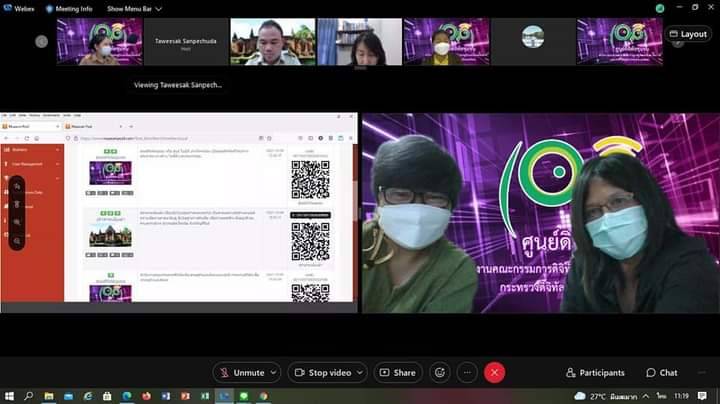Expand the User Management sidebar chevron
This screenshot has width=720, height=404.
pos(57,164)
